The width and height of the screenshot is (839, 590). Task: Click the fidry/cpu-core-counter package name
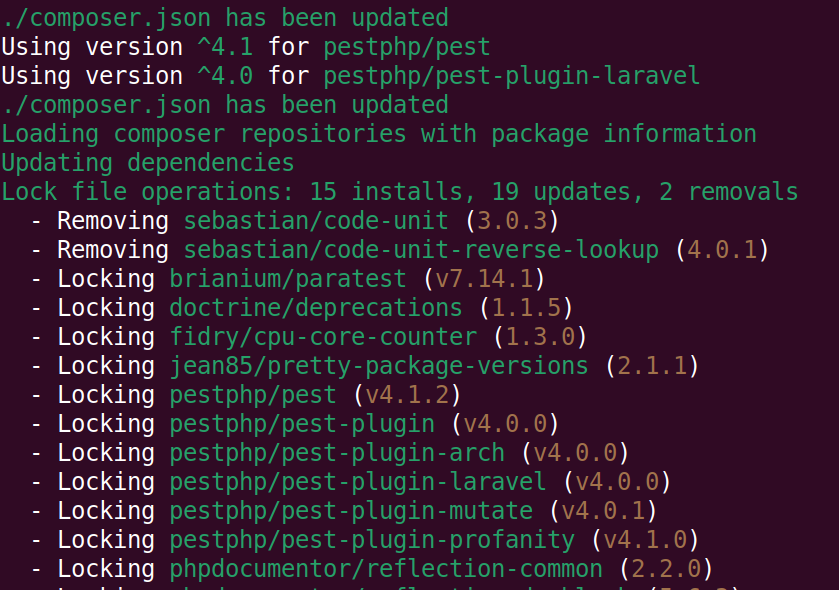[x=323, y=337]
